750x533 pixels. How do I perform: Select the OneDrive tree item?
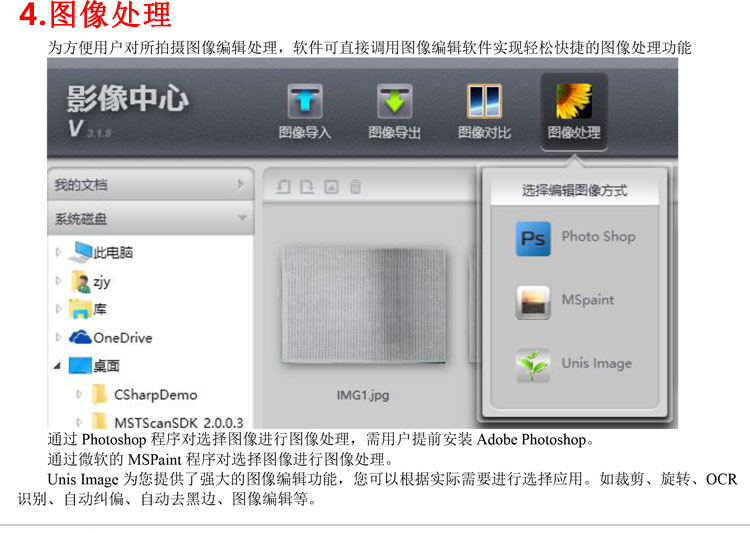point(111,338)
